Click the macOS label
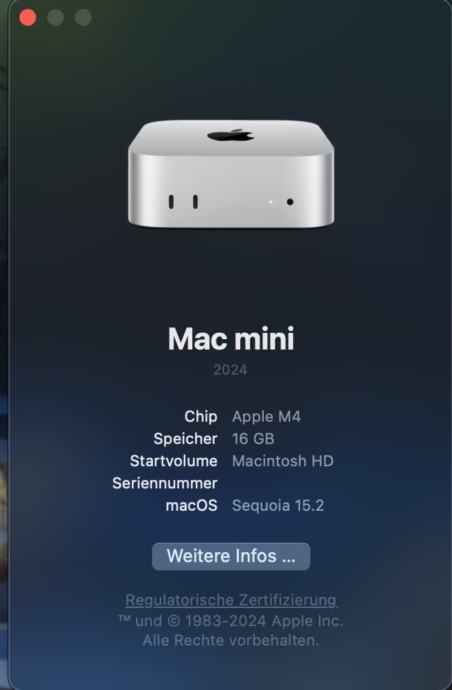This screenshot has width=452, height=690. tap(191, 506)
